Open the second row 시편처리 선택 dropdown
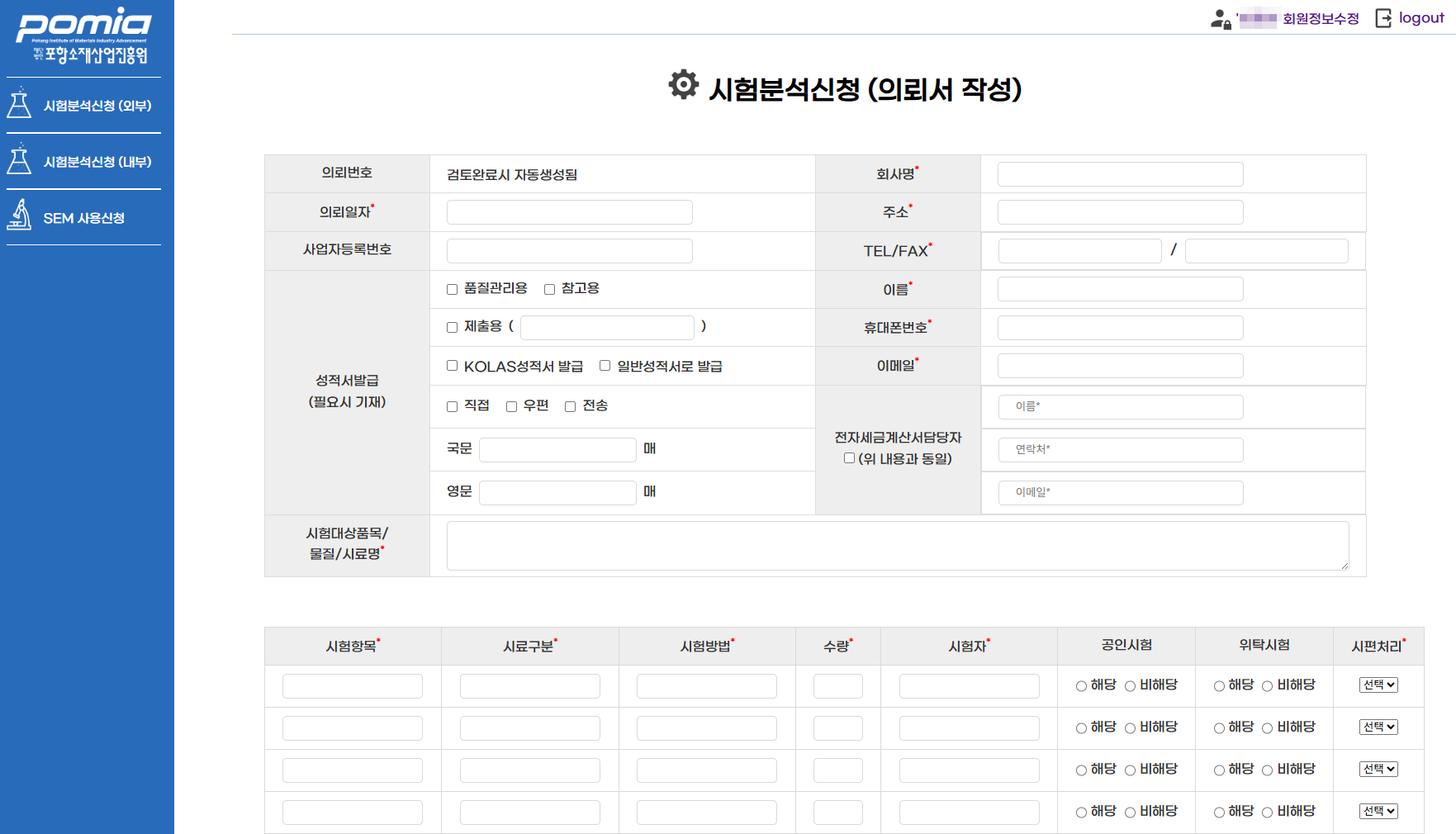Screen dimensions: 1456x834 [1378, 727]
